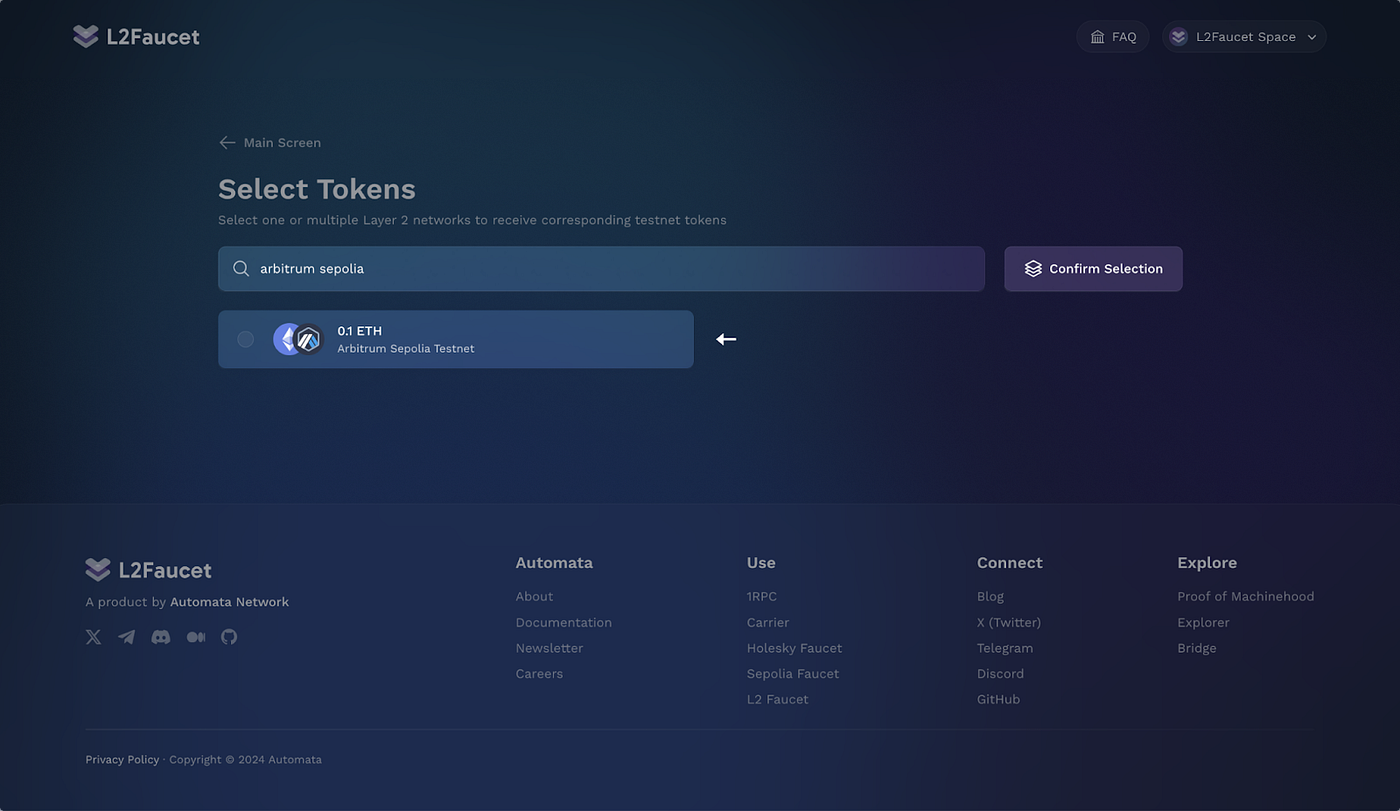
Task: Open the Documentation footer link
Action: click(564, 622)
